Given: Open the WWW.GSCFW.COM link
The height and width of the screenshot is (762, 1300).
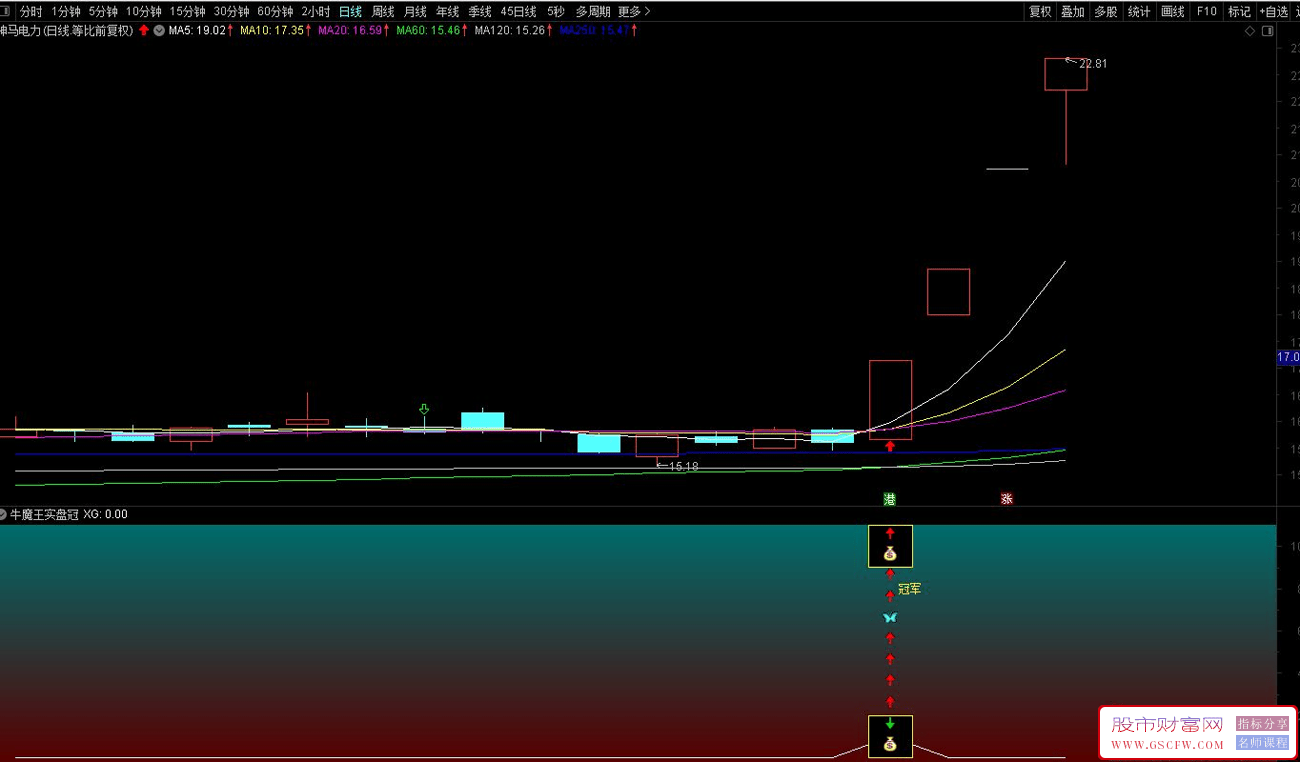Looking at the screenshot, I should coord(1167,745).
